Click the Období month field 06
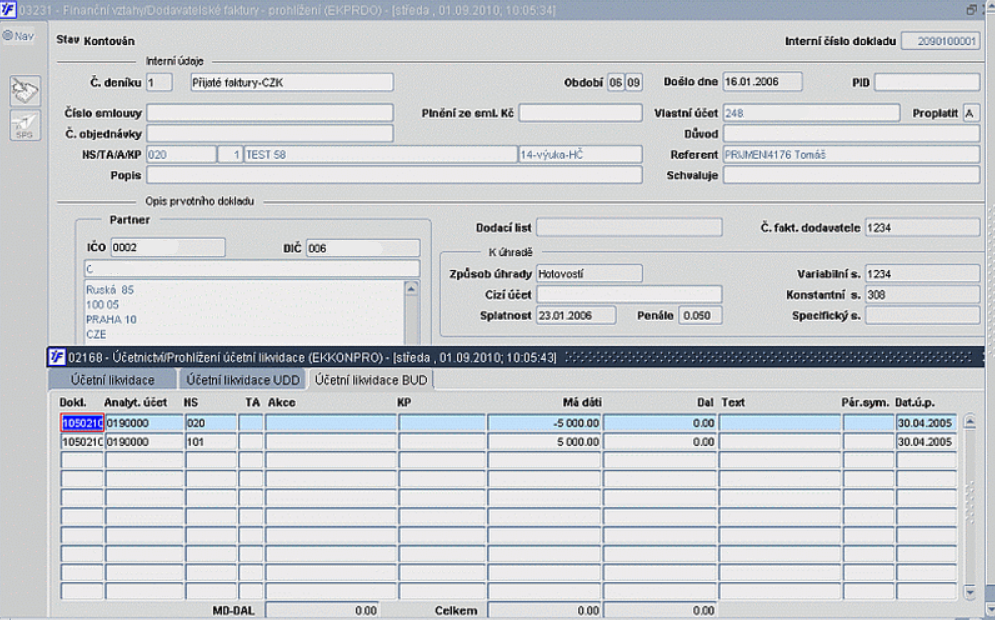This screenshot has width=995, height=620. click(x=616, y=82)
